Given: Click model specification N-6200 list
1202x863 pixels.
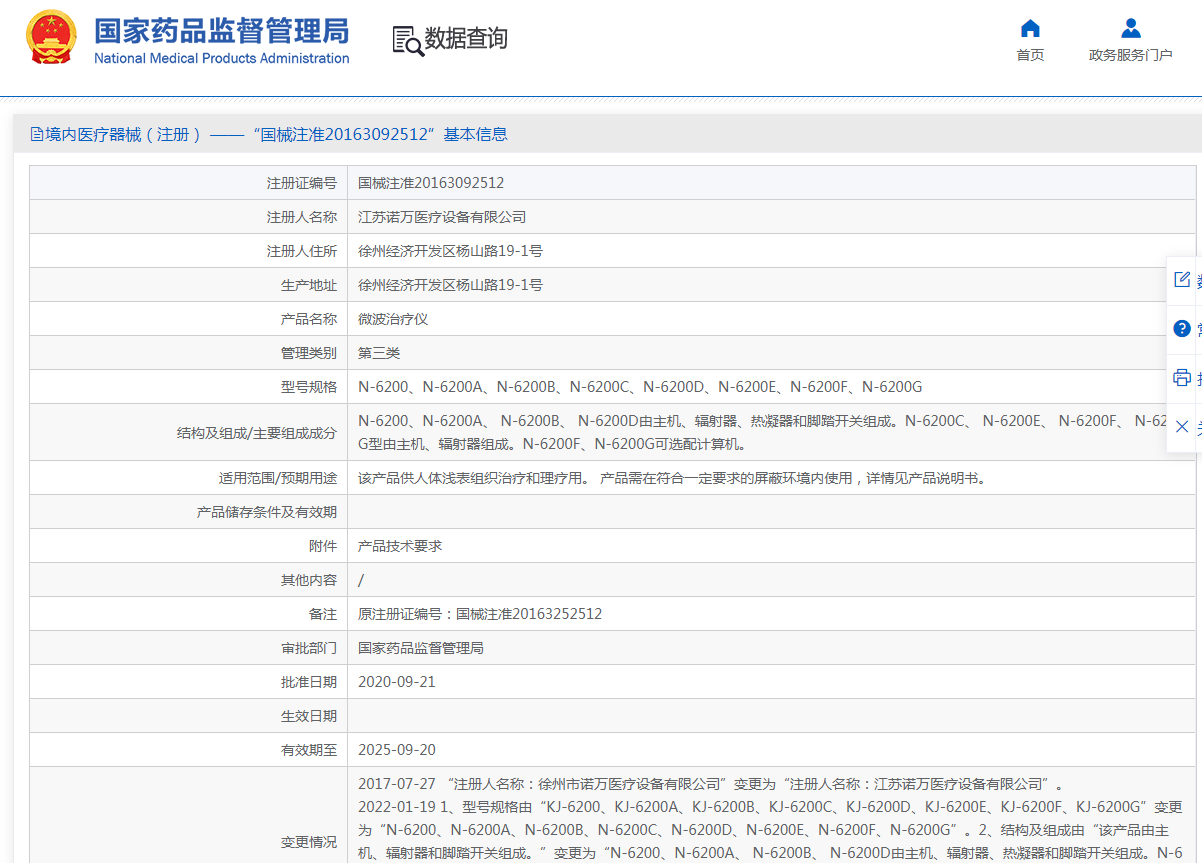Looking at the screenshot, I should point(640,387).
